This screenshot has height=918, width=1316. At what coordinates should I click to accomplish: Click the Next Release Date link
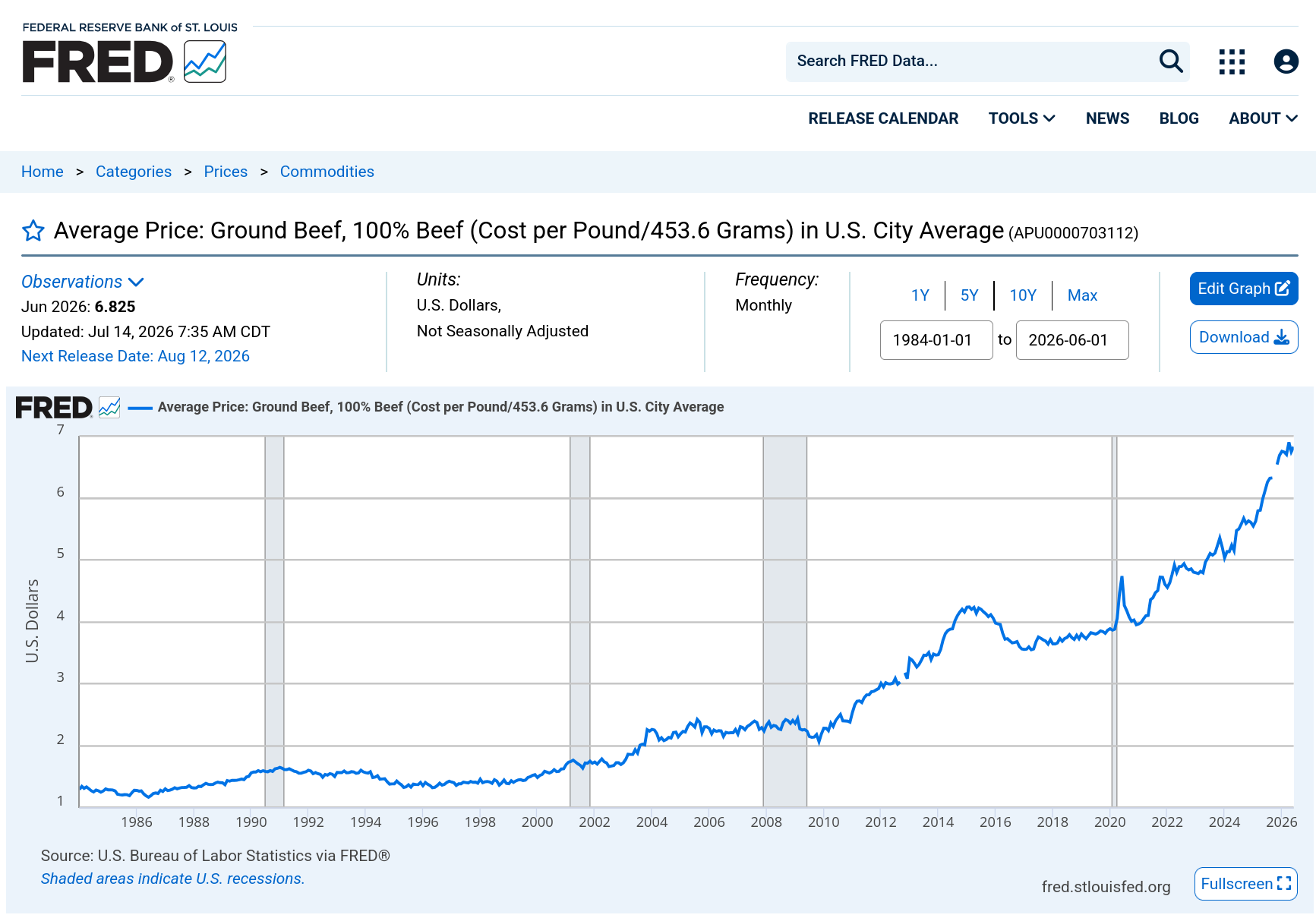tap(135, 356)
